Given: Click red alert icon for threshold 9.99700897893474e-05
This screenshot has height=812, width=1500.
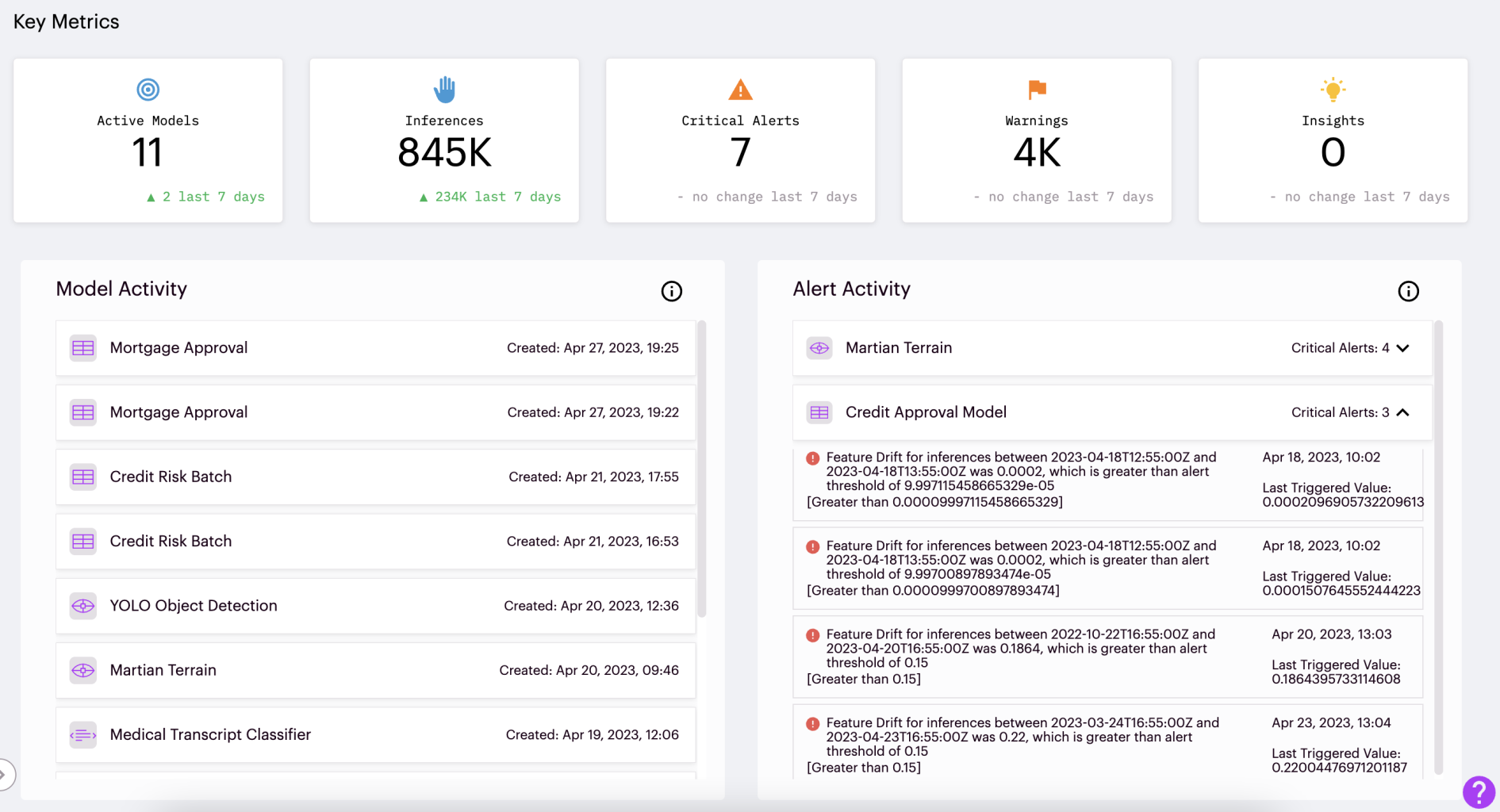Looking at the screenshot, I should point(812,547).
